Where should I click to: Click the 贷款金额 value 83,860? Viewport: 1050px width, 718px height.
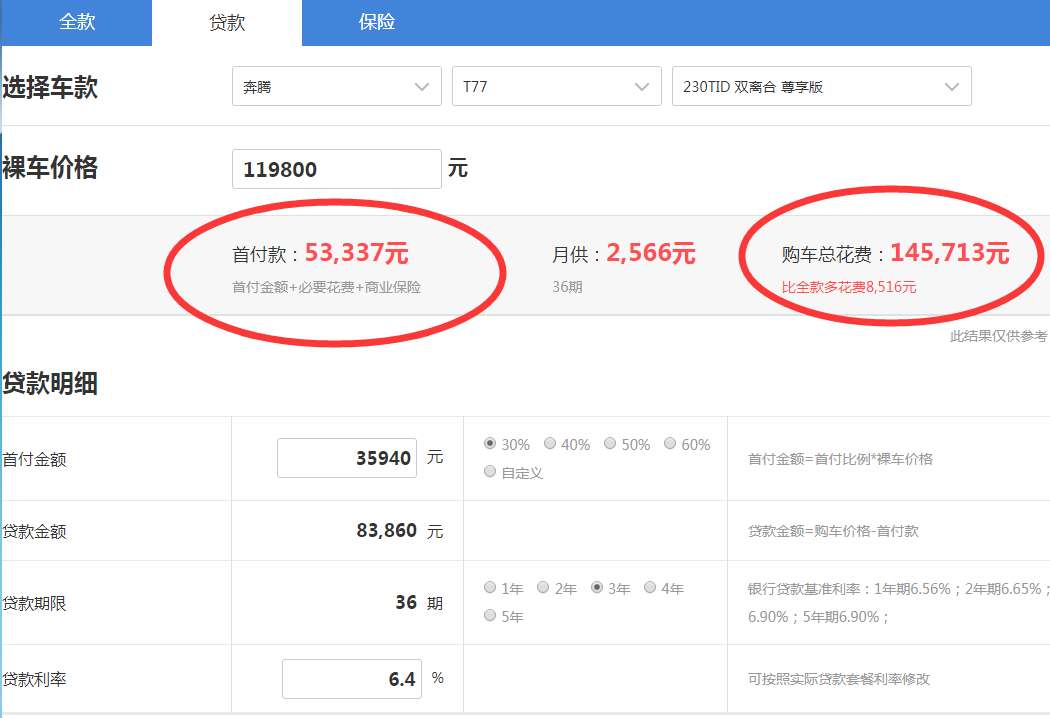pos(386,530)
